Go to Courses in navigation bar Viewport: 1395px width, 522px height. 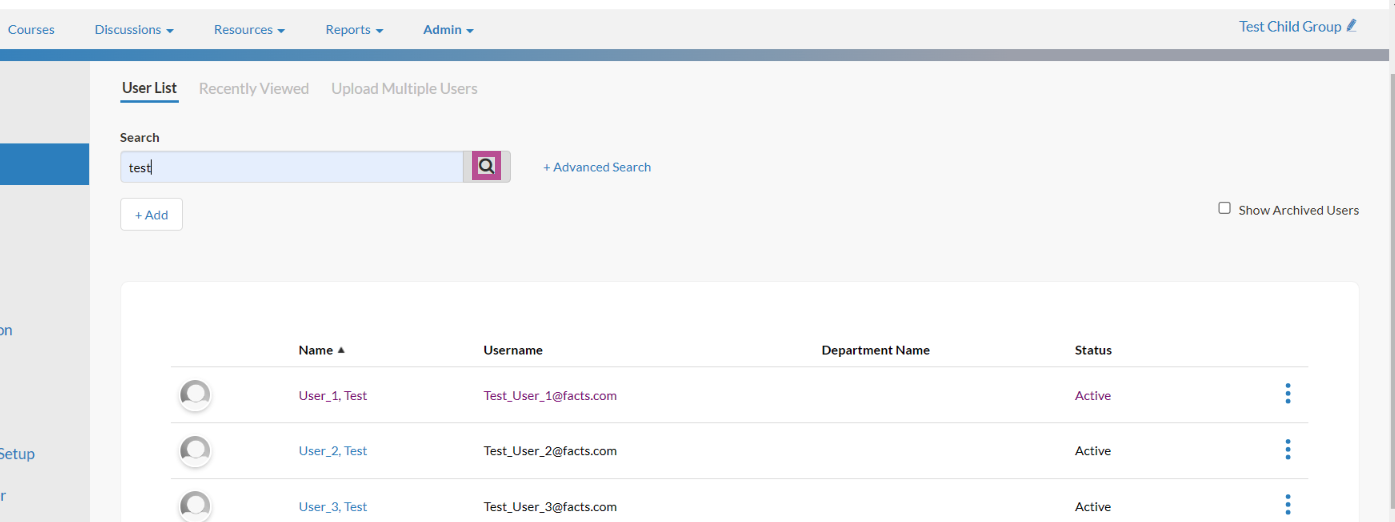point(31,30)
